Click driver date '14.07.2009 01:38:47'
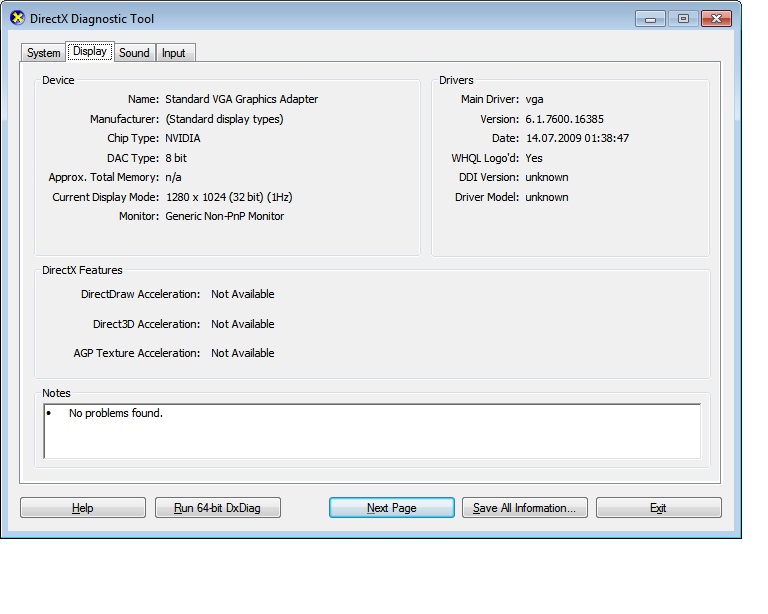Screen dimensions: 768x614 tap(577, 138)
